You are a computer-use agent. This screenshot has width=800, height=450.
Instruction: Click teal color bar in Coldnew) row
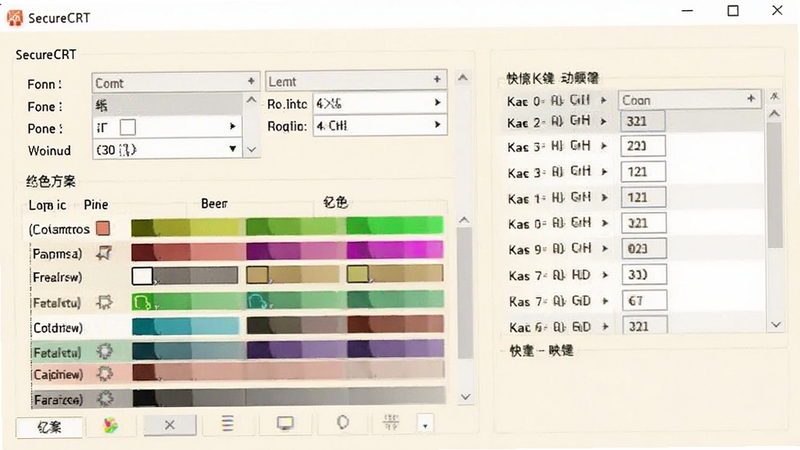click(x=186, y=327)
